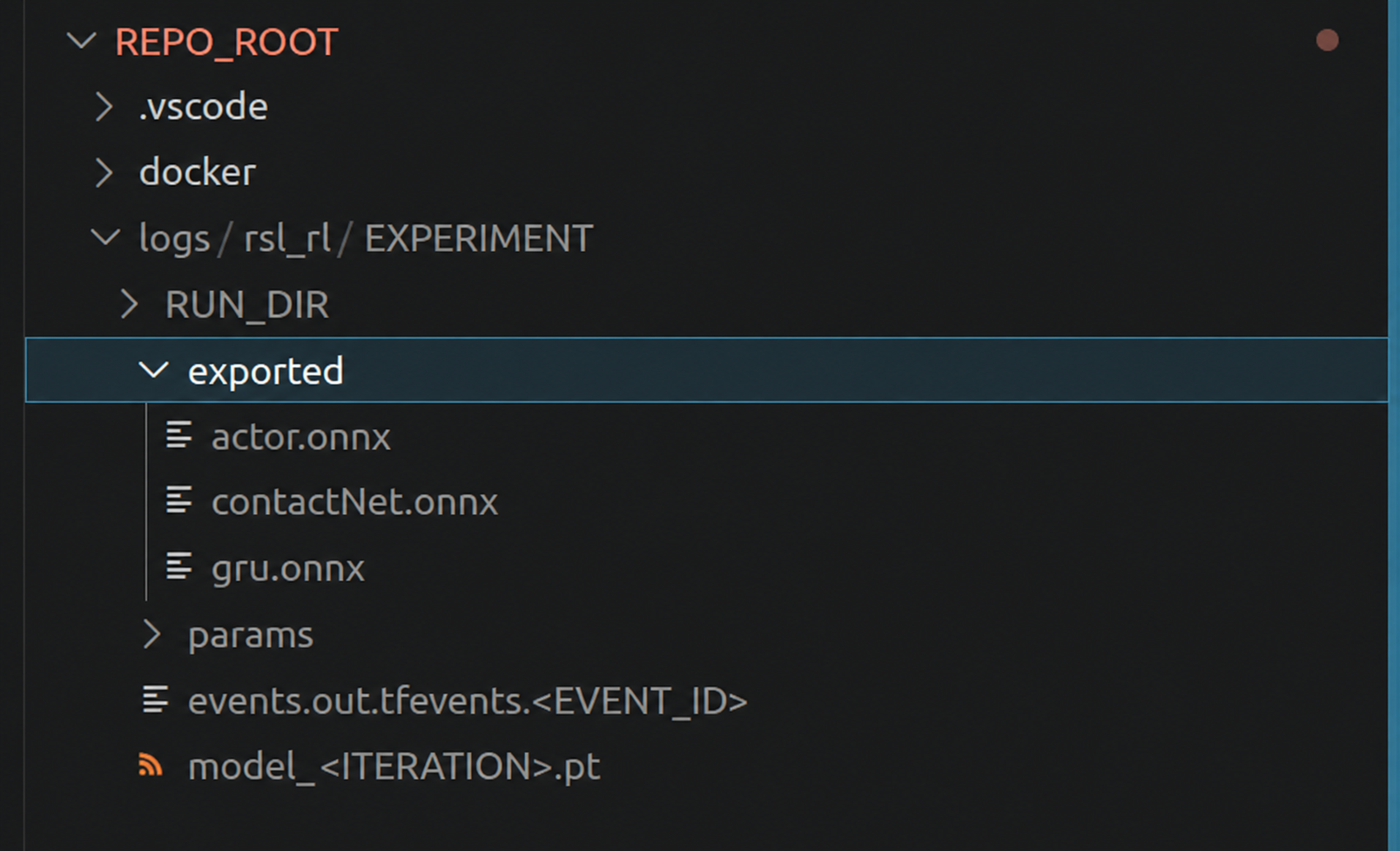Click the modified dot indicator beside REPO_ROOT

click(x=1327, y=40)
